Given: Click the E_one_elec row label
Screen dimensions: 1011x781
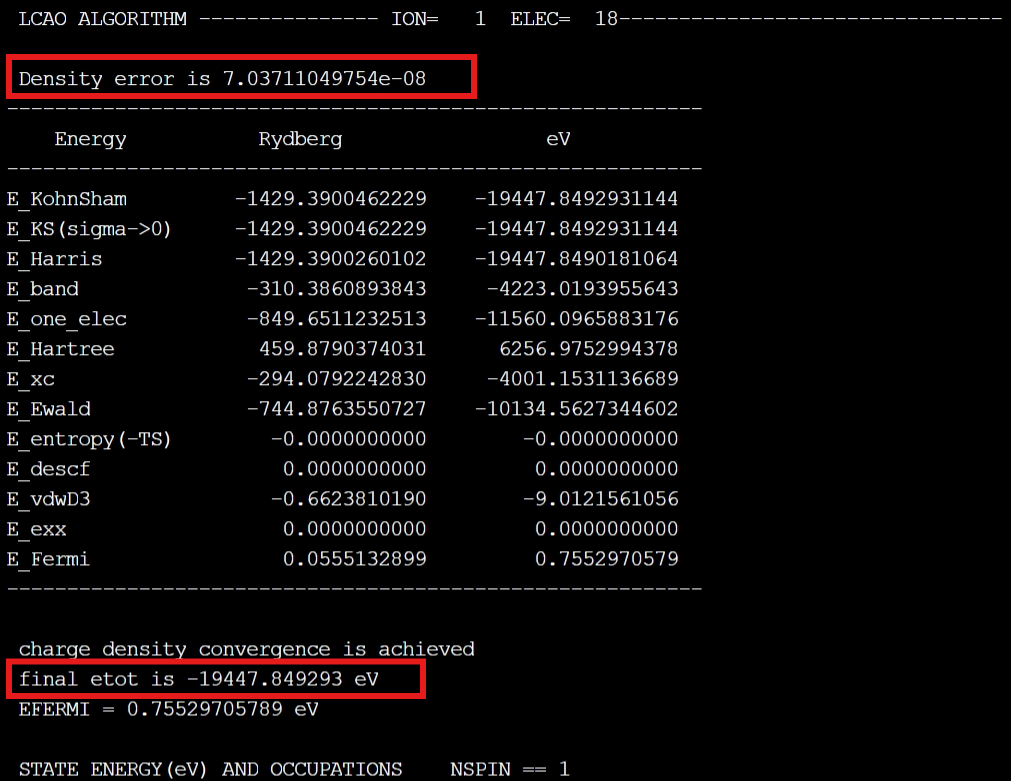Looking at the screenshot, I should click(x=66, y=319).
